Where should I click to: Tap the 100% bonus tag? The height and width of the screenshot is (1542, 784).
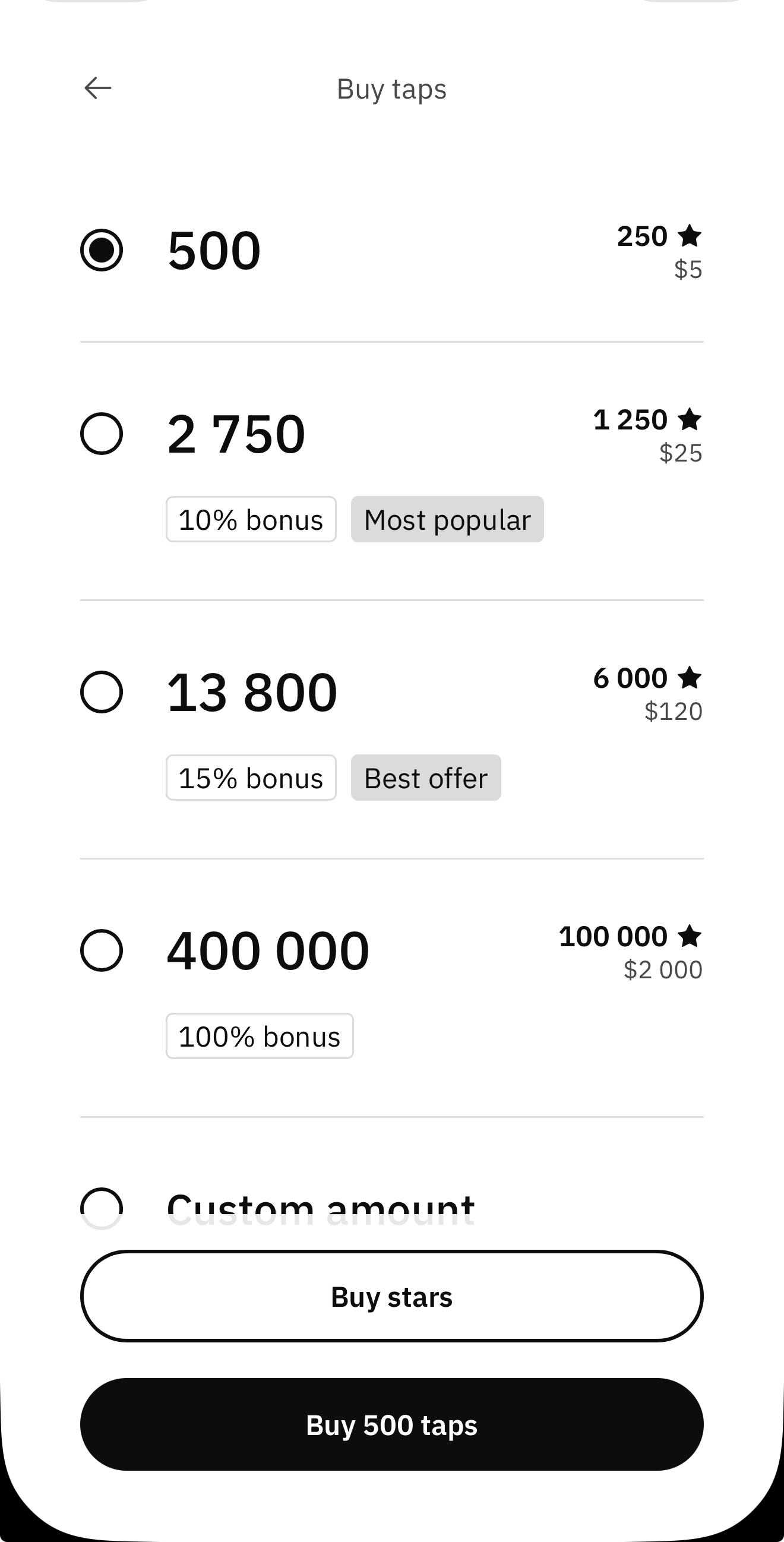(x=259, y=1036)
